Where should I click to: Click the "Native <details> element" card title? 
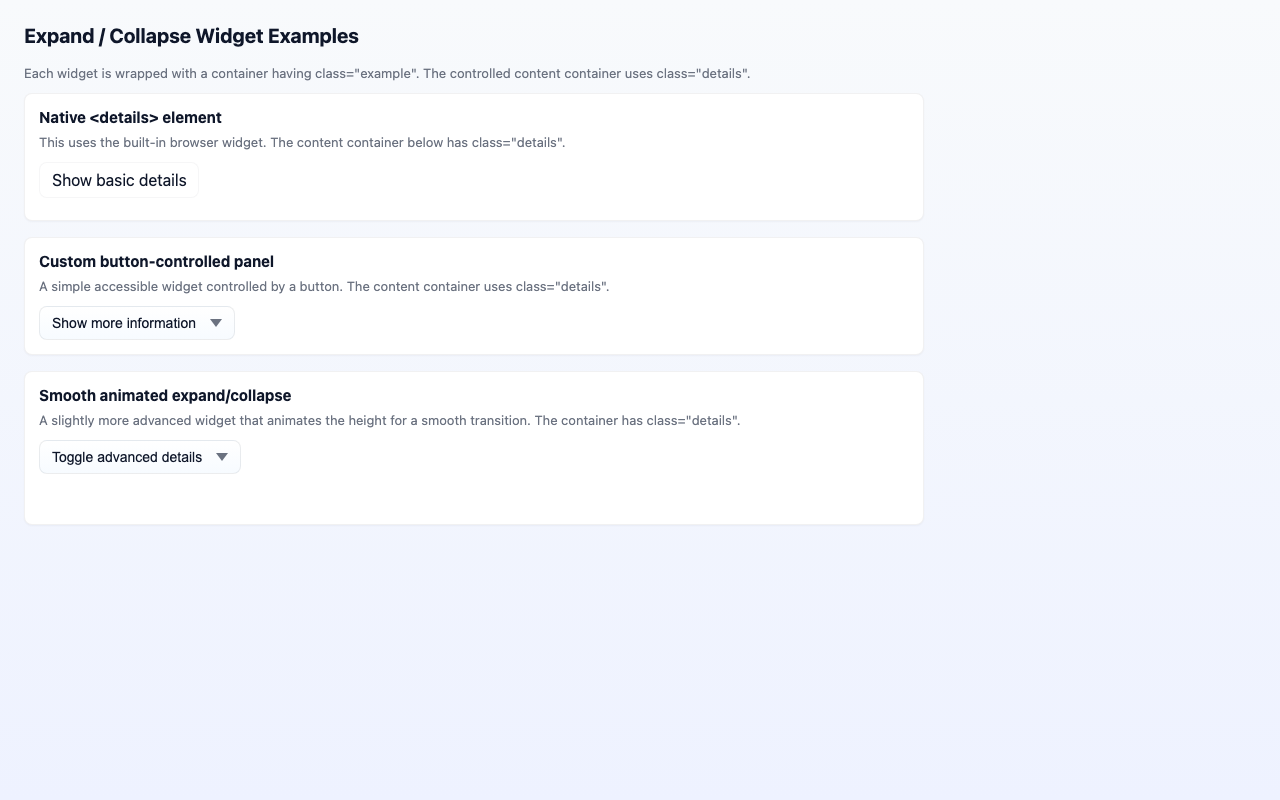(x=130, y=117)
